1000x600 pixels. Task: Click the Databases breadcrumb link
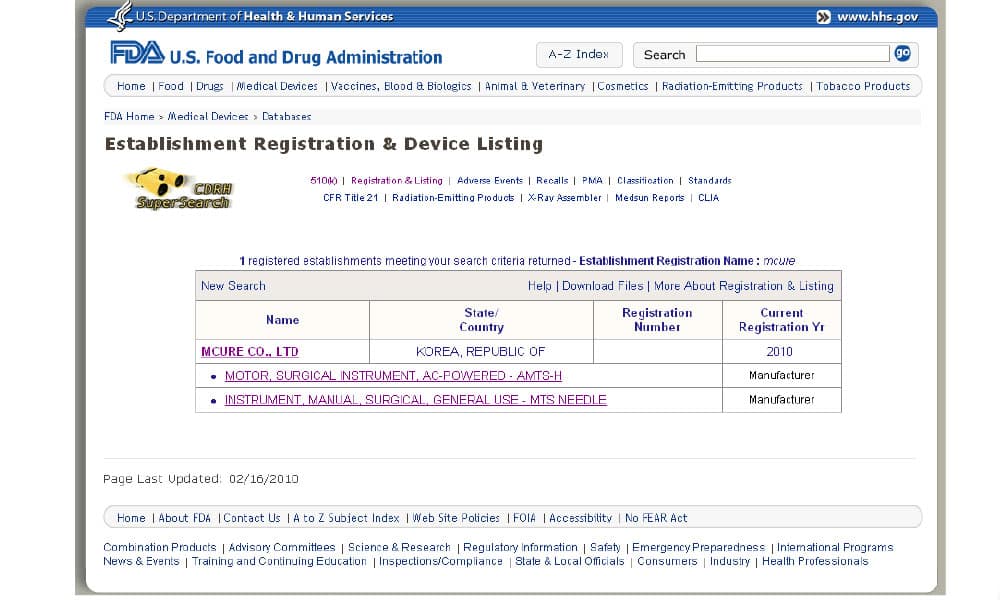click(x=286, y=117)
